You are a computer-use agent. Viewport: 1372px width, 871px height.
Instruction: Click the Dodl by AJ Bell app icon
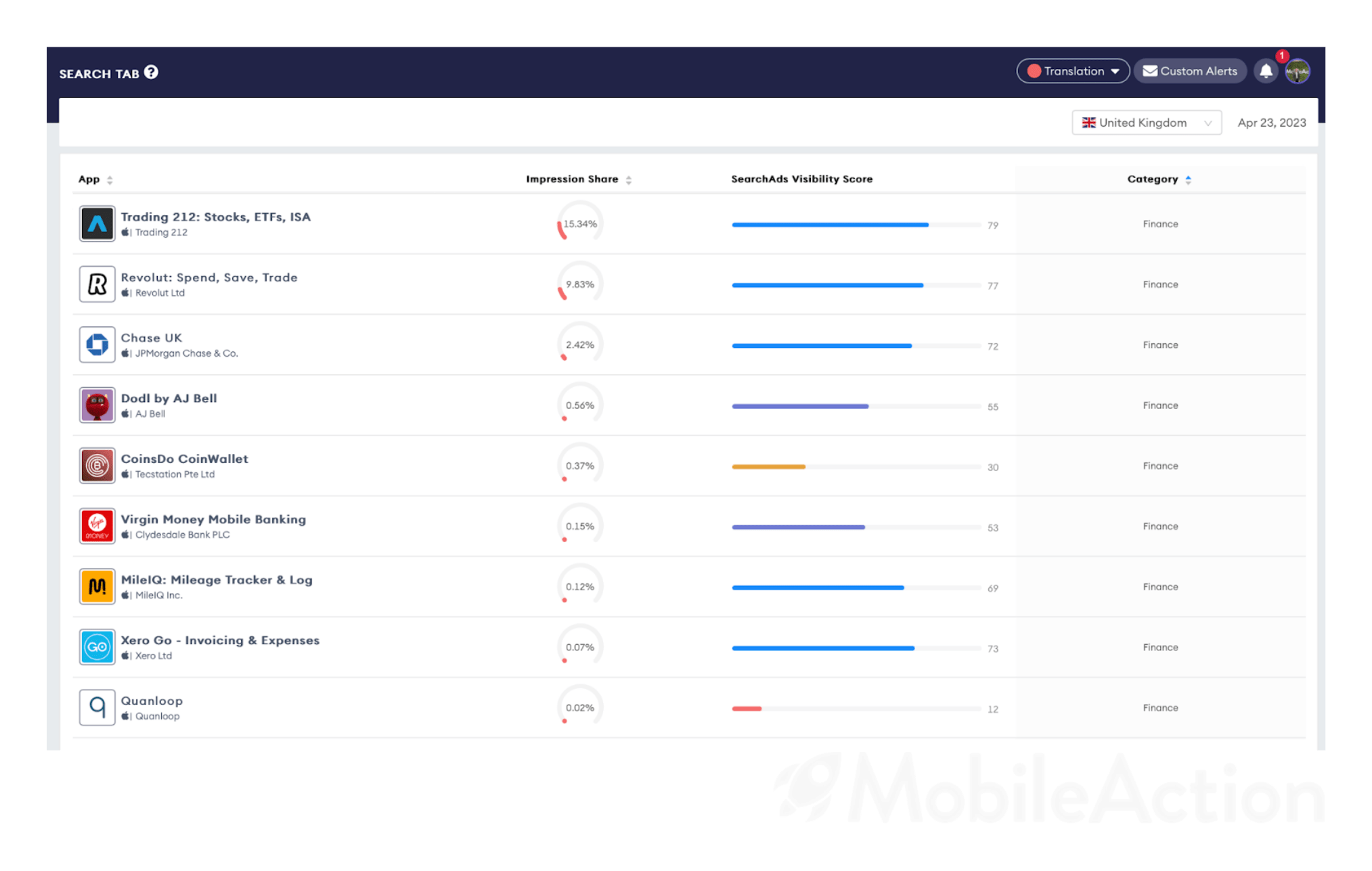click(x=97, y=405)
